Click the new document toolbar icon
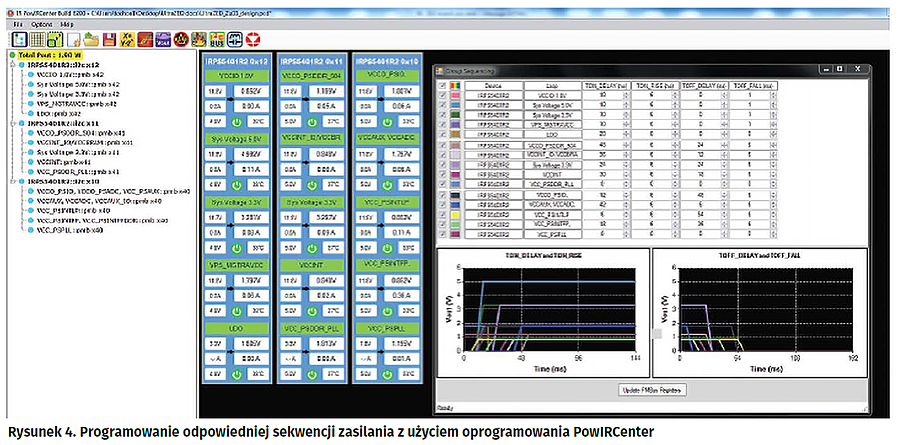The height and width of the screenshot is (445, 900). coord(73,39)
